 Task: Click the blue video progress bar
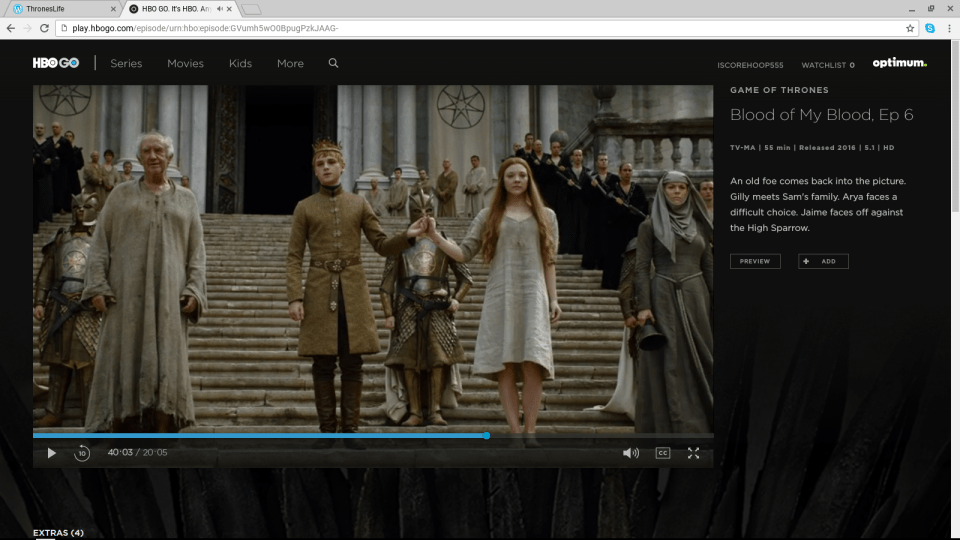coord(260,436)
